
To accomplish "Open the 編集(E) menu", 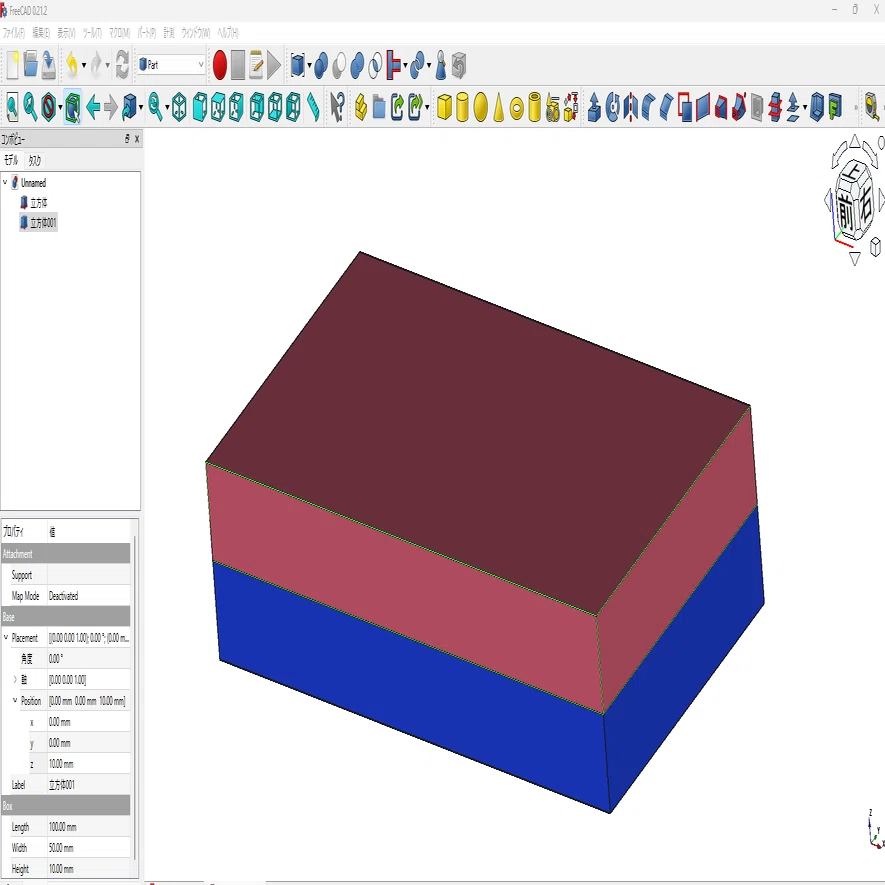I will pos(41,33).
